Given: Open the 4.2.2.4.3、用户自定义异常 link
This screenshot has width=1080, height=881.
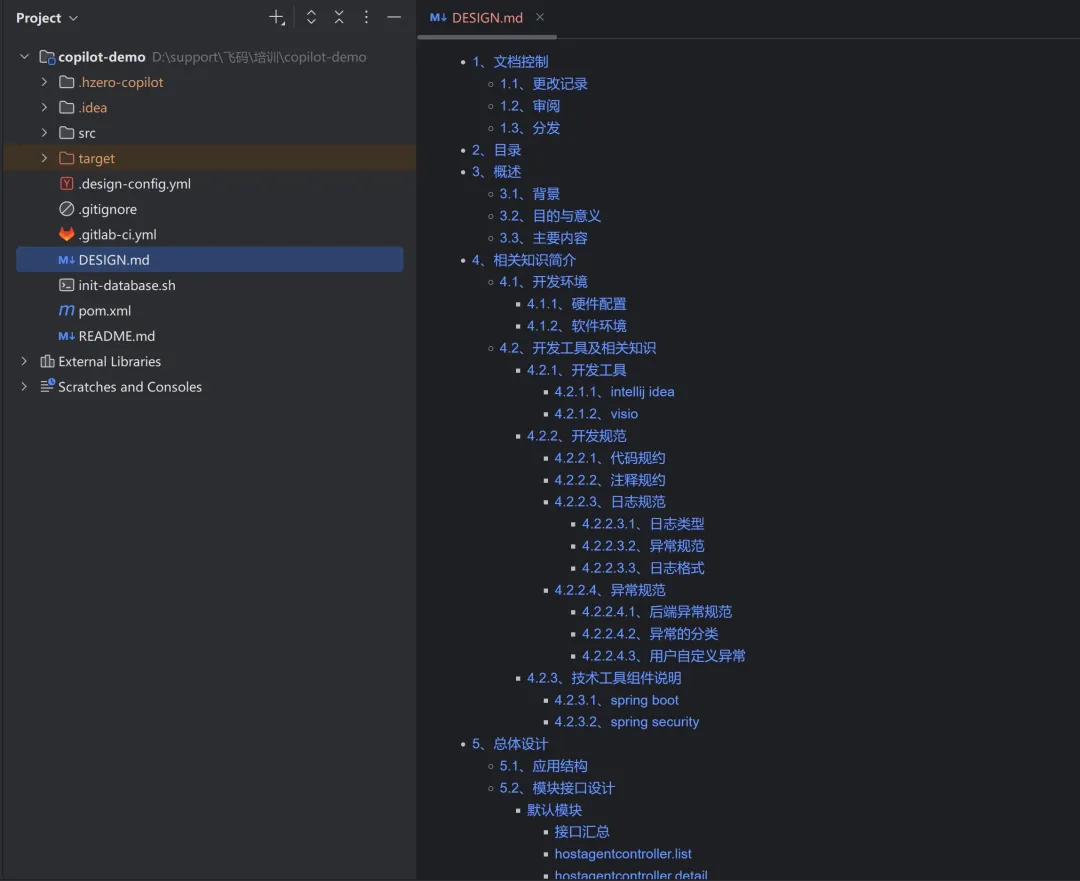Looking at the screenshot, I should [664, 656].
